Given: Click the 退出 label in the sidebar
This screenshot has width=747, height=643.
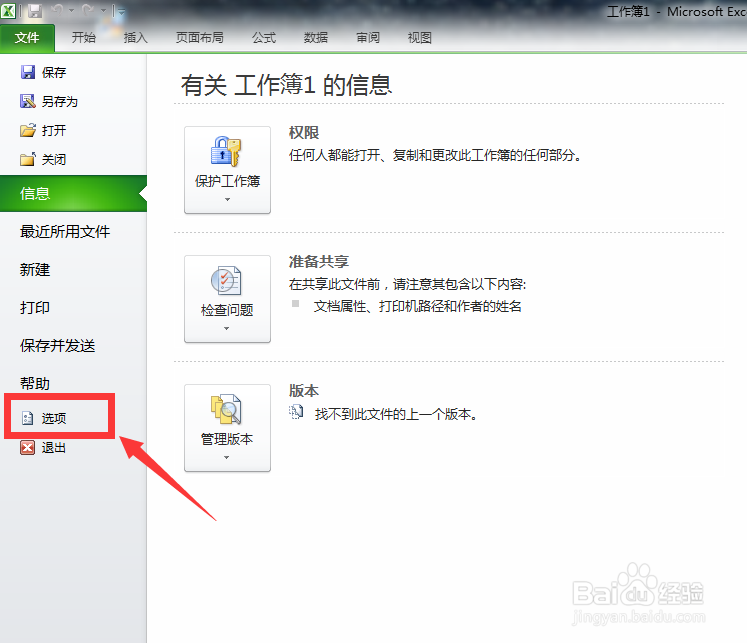Looking at the screenshot, I should (x=54, y=448).
